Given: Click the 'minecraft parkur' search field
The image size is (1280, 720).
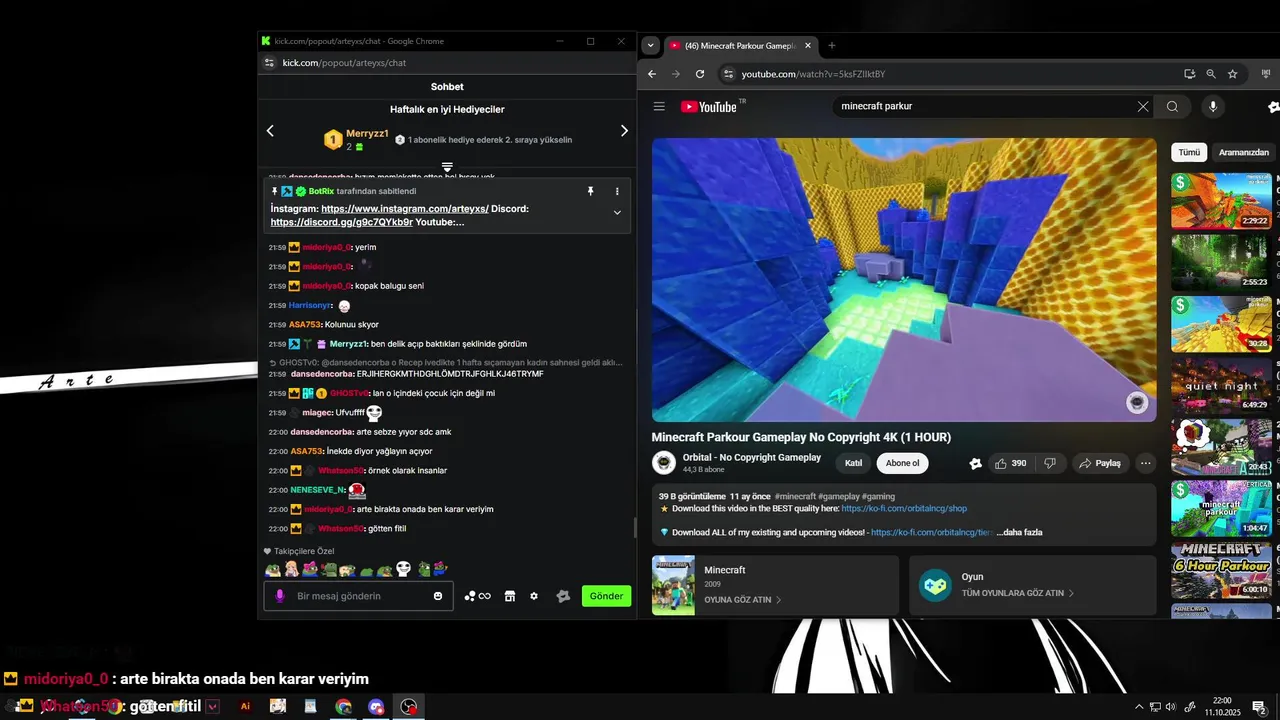Looking at the screenshot, I should click(x=985, y=107).
